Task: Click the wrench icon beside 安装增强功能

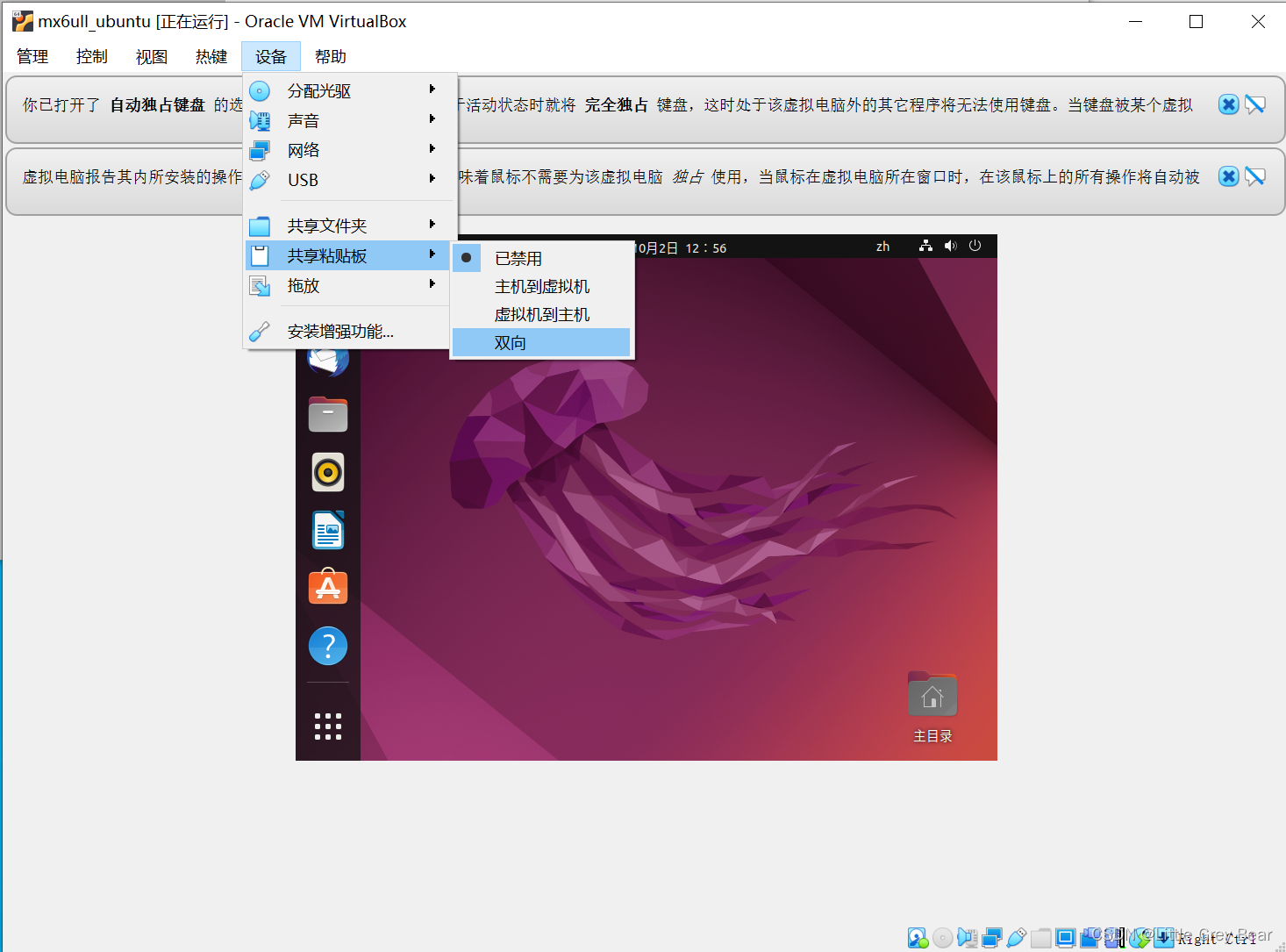Action: [x=260, y=331]
